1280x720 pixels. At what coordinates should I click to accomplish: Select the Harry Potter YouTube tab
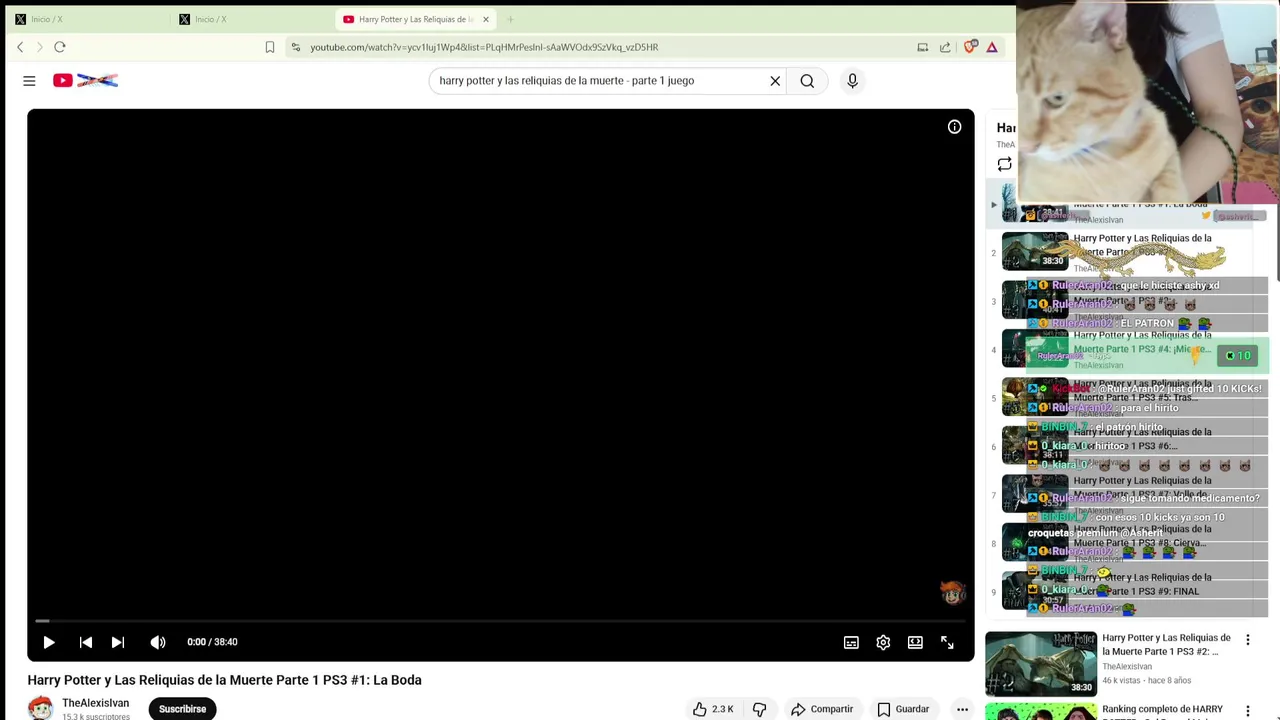408,19
